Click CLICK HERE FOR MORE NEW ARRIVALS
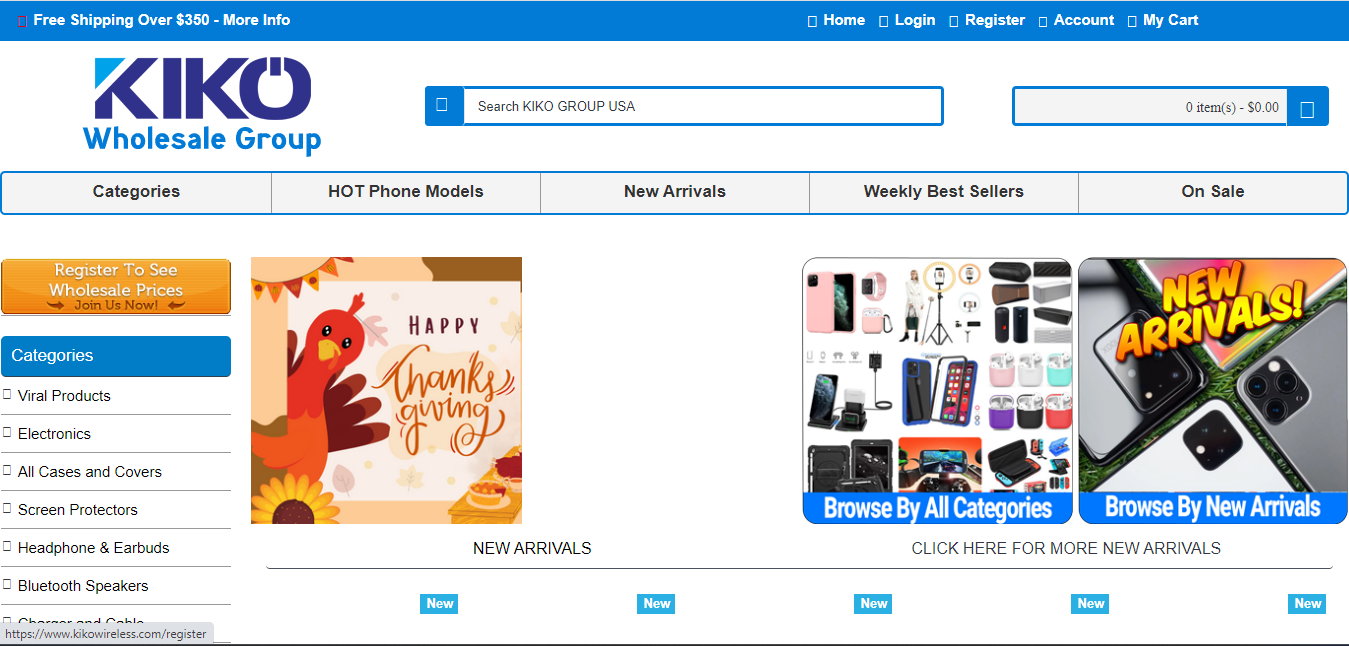Screen dimensions: 1349x646 point(1066,549)
